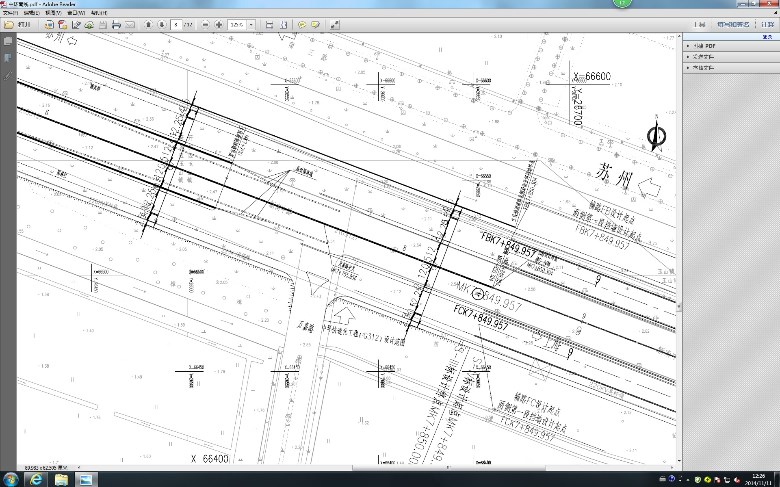Click the Print icon in toolbar
The width and height of the screenshot is (780, 487).
click(x=116, y=23)
